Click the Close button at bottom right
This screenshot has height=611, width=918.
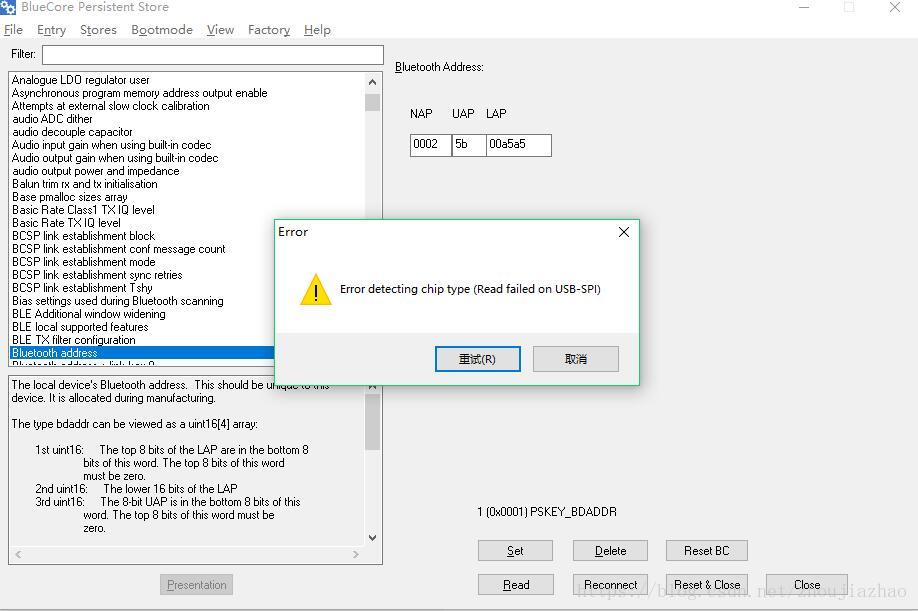point(807,585)
